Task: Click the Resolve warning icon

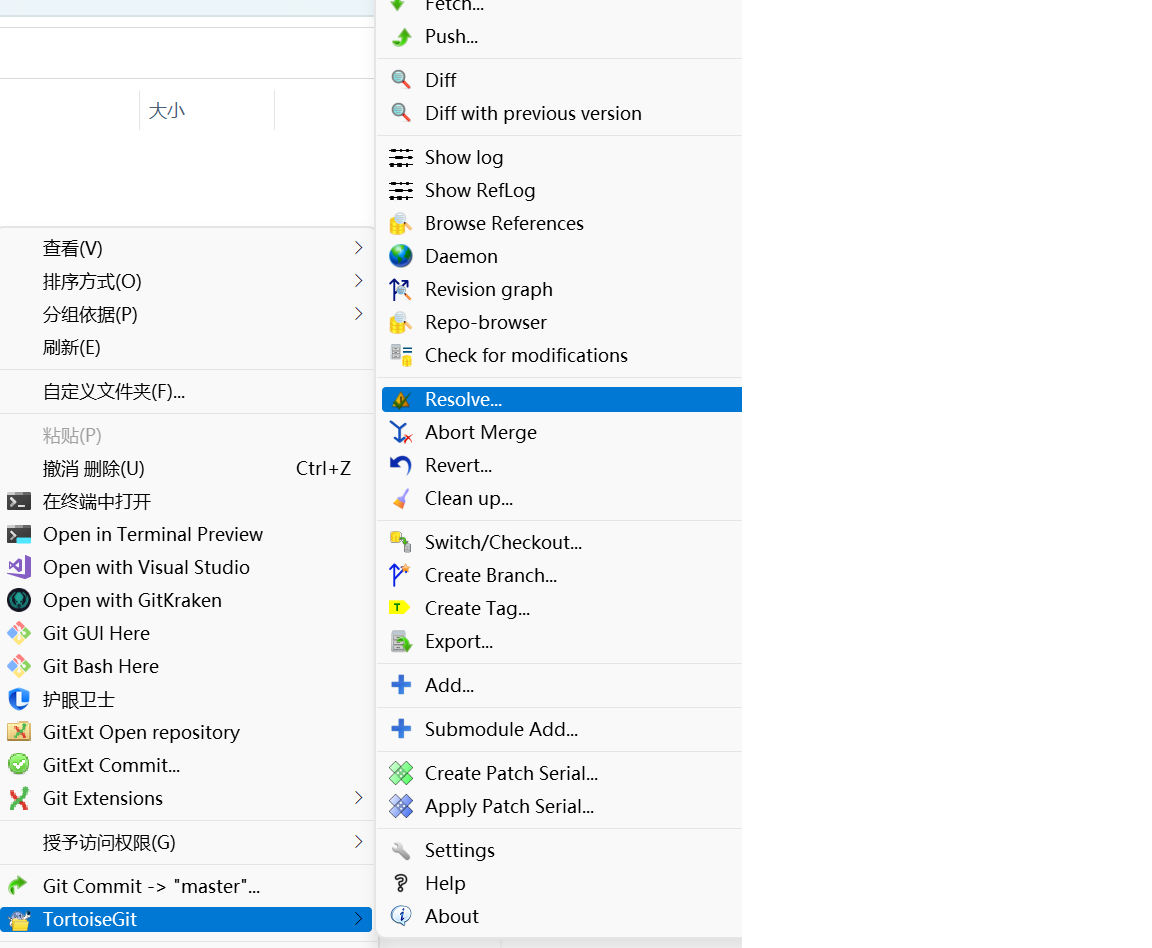Action: (401, 400)
